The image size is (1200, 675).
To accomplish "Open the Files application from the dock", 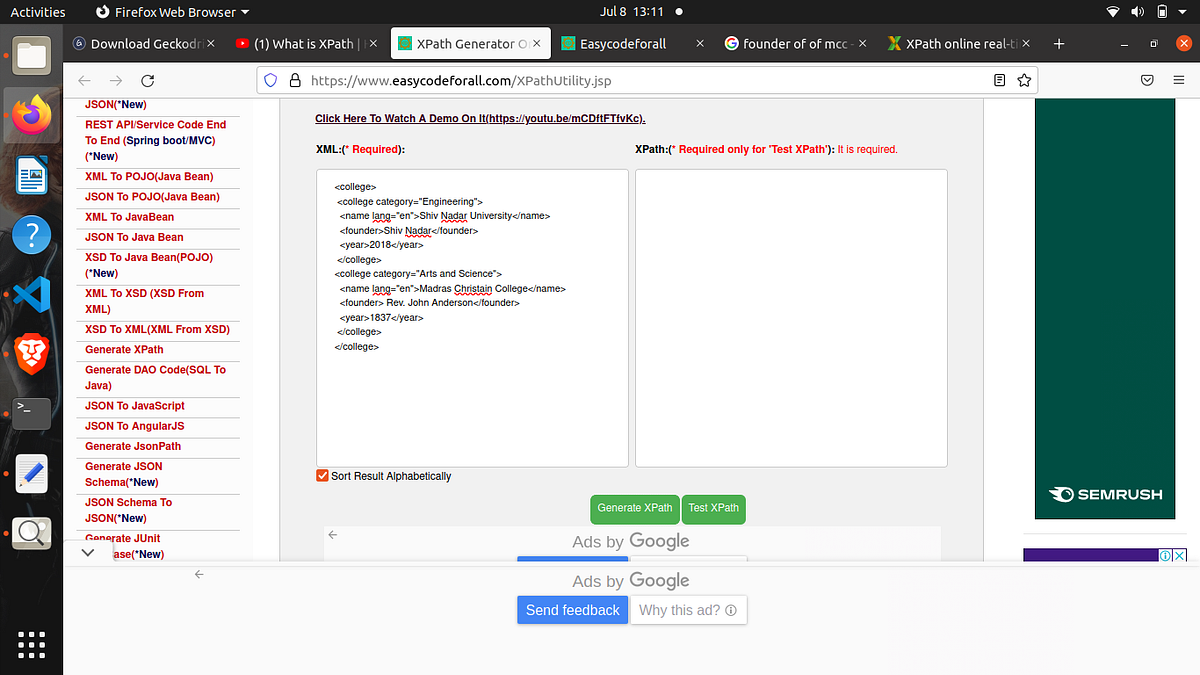I will [31, 55].
